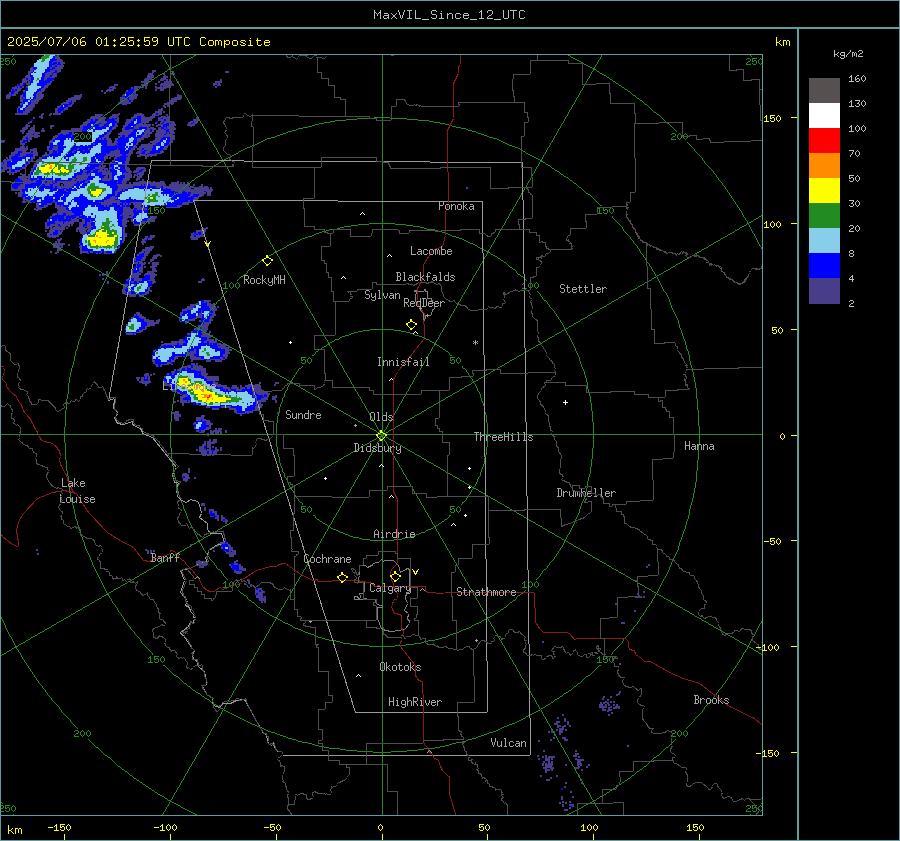Screen dimensions: 900x841
Task: Click the Lacombe town label
Action: (x=431, y=251)
